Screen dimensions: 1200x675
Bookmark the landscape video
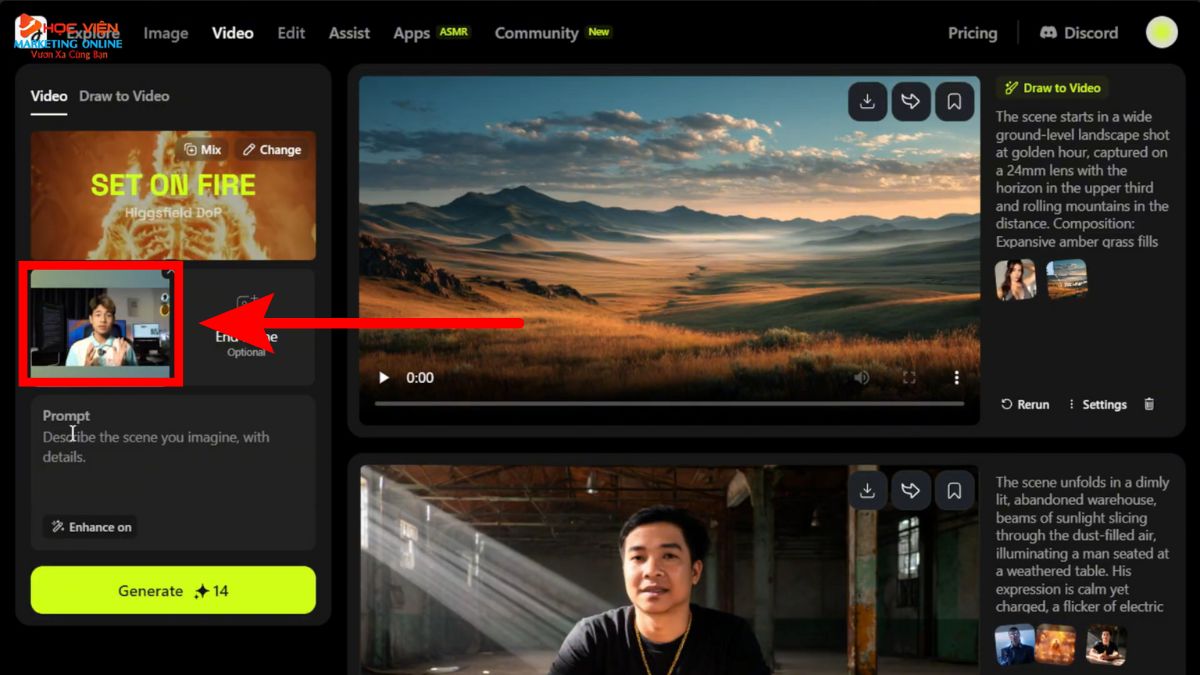point(954,101)
